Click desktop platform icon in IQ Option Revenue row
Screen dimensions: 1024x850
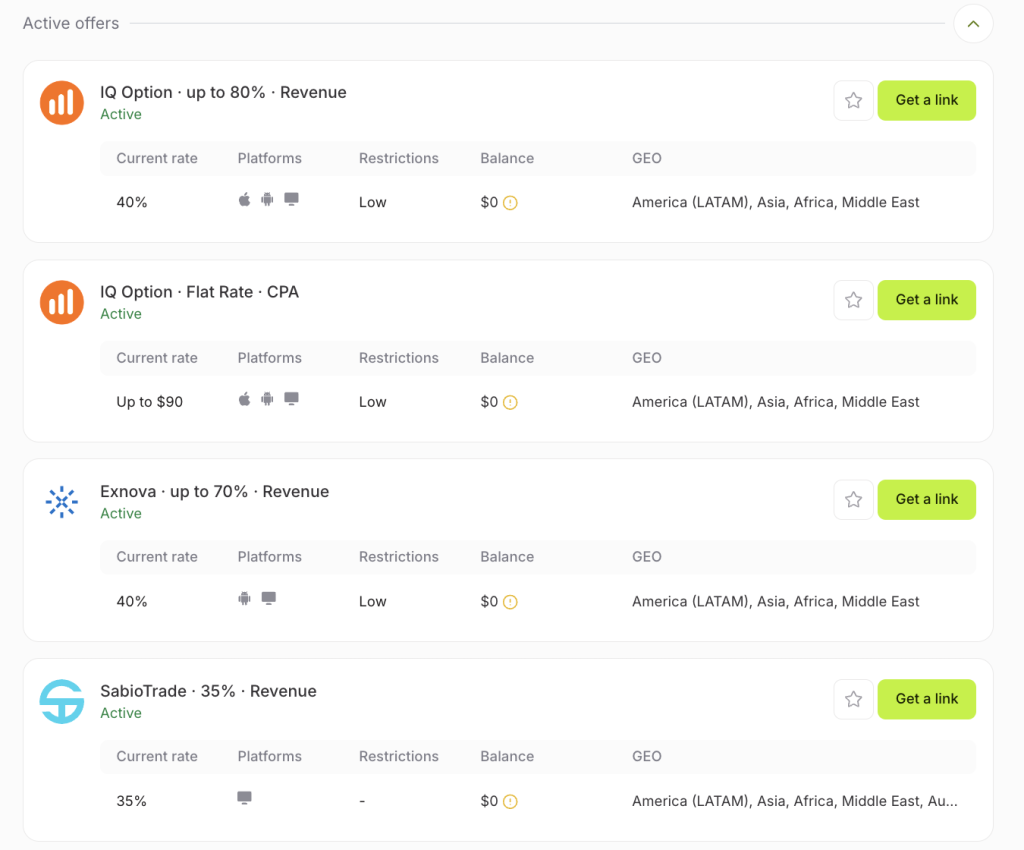click(291, 199)
